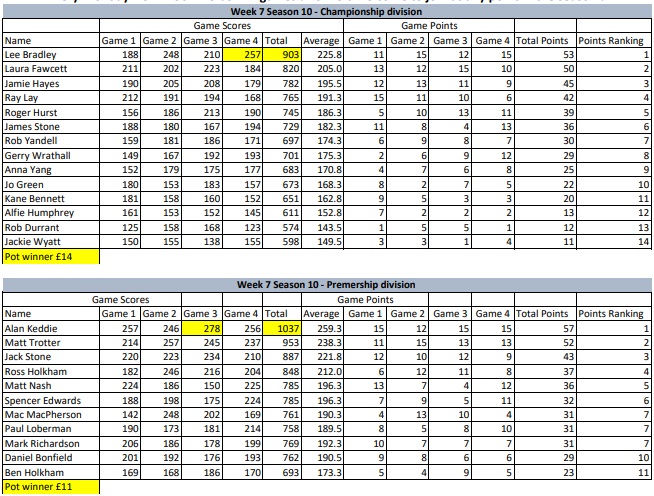Select the Jackie Wyatt name cell
This screenshot has width=654, height=496.
click(51, 242)
